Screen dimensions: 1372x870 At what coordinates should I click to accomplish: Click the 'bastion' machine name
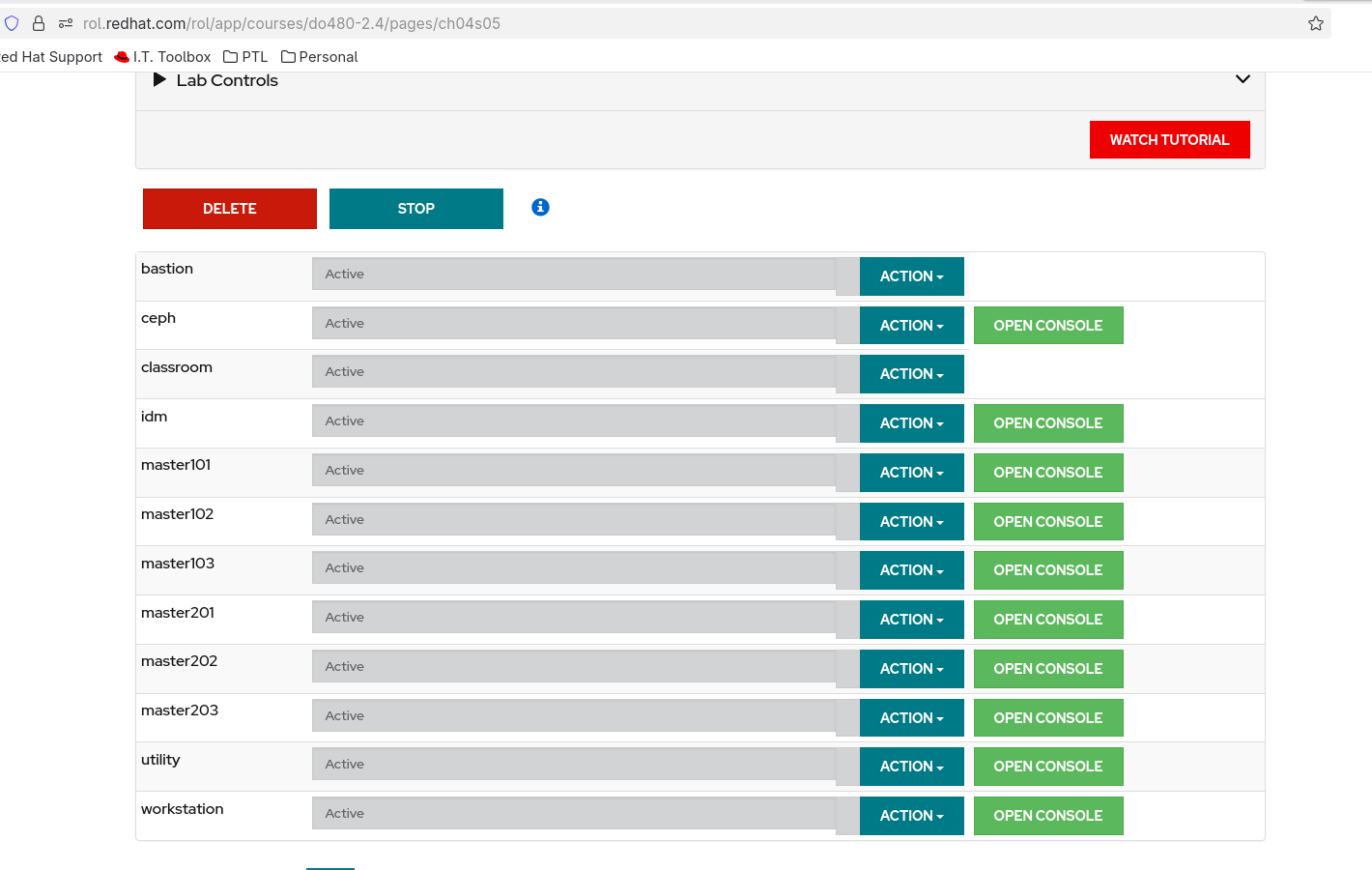tap(167, 269)
